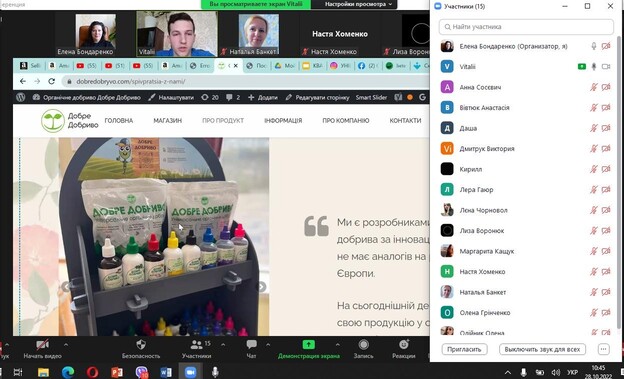Reload the browser page with refresh icon
Screen dimensions: 624x379
[x=51, y=81]
